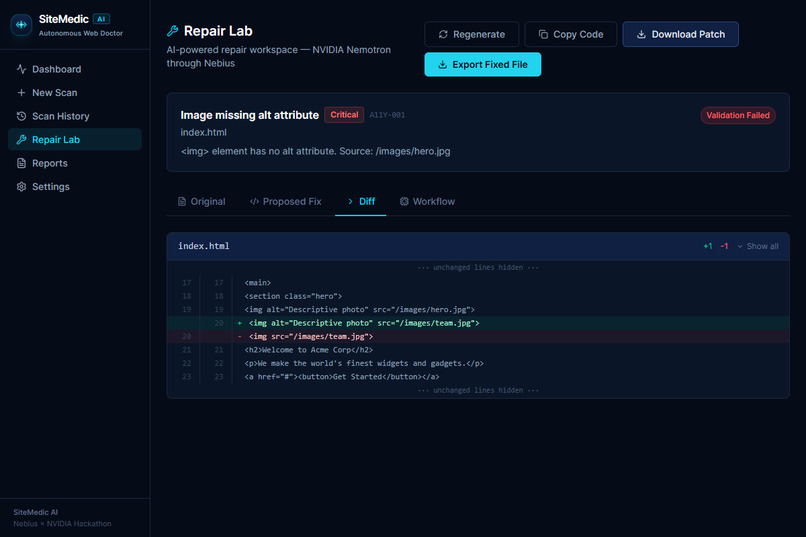Screen dimensions: 806x537
Task: Select Repair Lab in sidebar
Action: pos(75,140)
